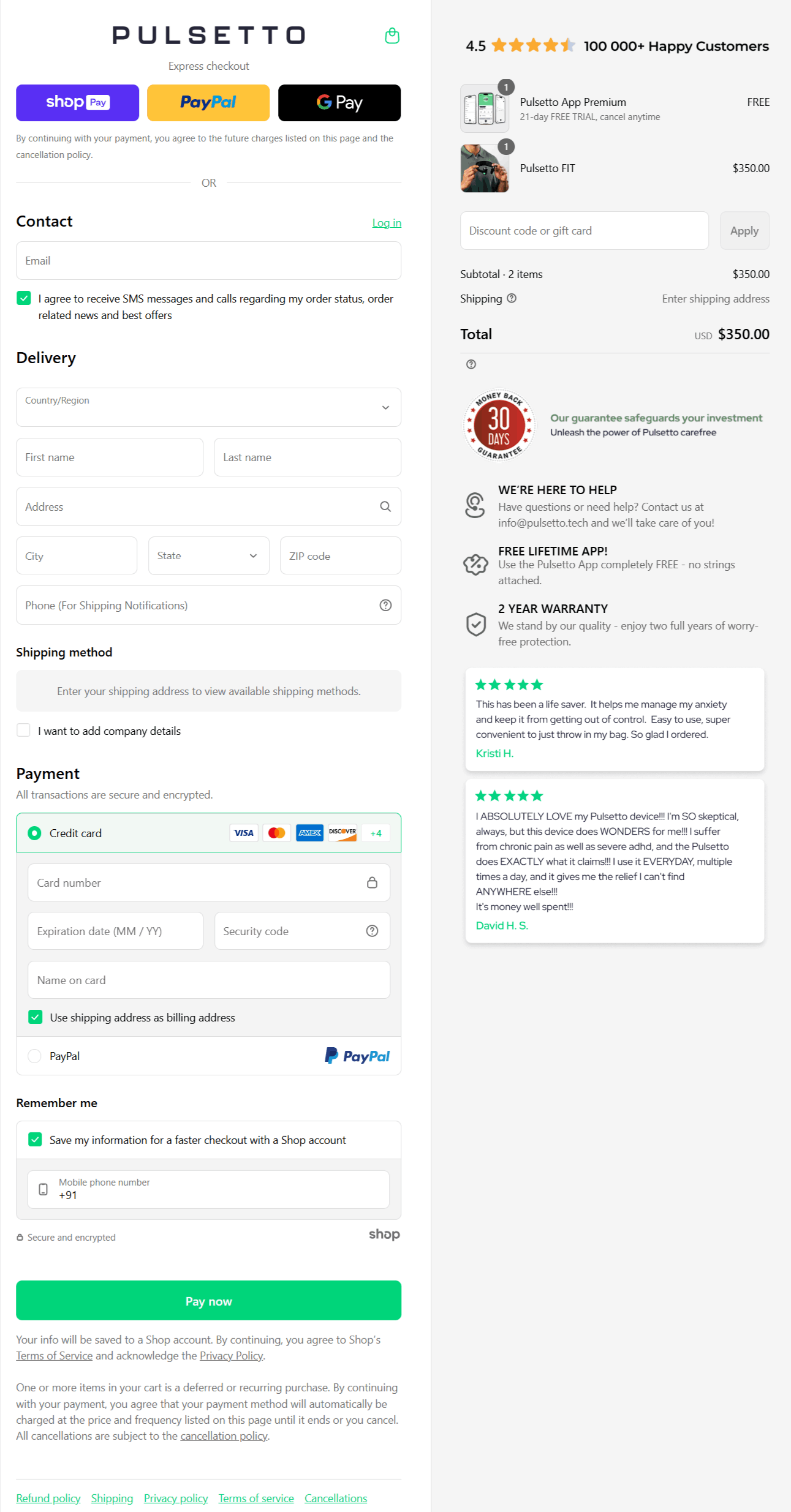Open the cart bag icon
The height and width of the screenshot is (1512, 791).
coord(392,36)
